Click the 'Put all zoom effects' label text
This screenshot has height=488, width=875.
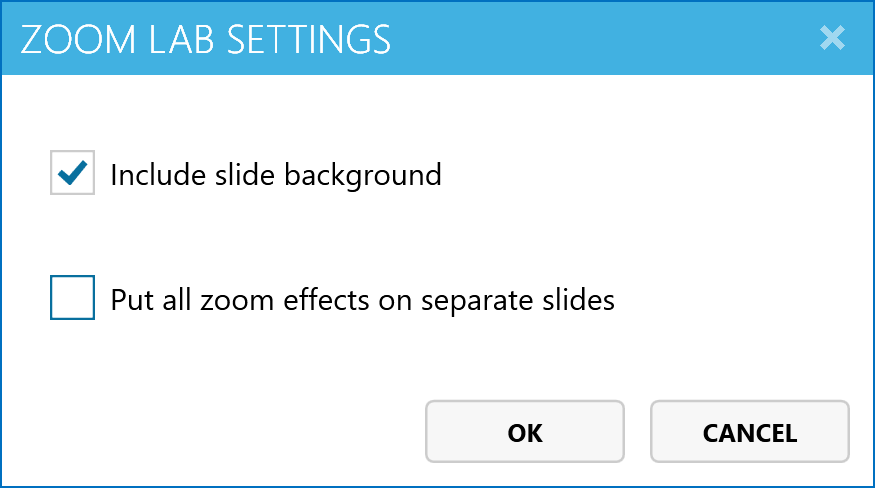(x=362, y=299)
